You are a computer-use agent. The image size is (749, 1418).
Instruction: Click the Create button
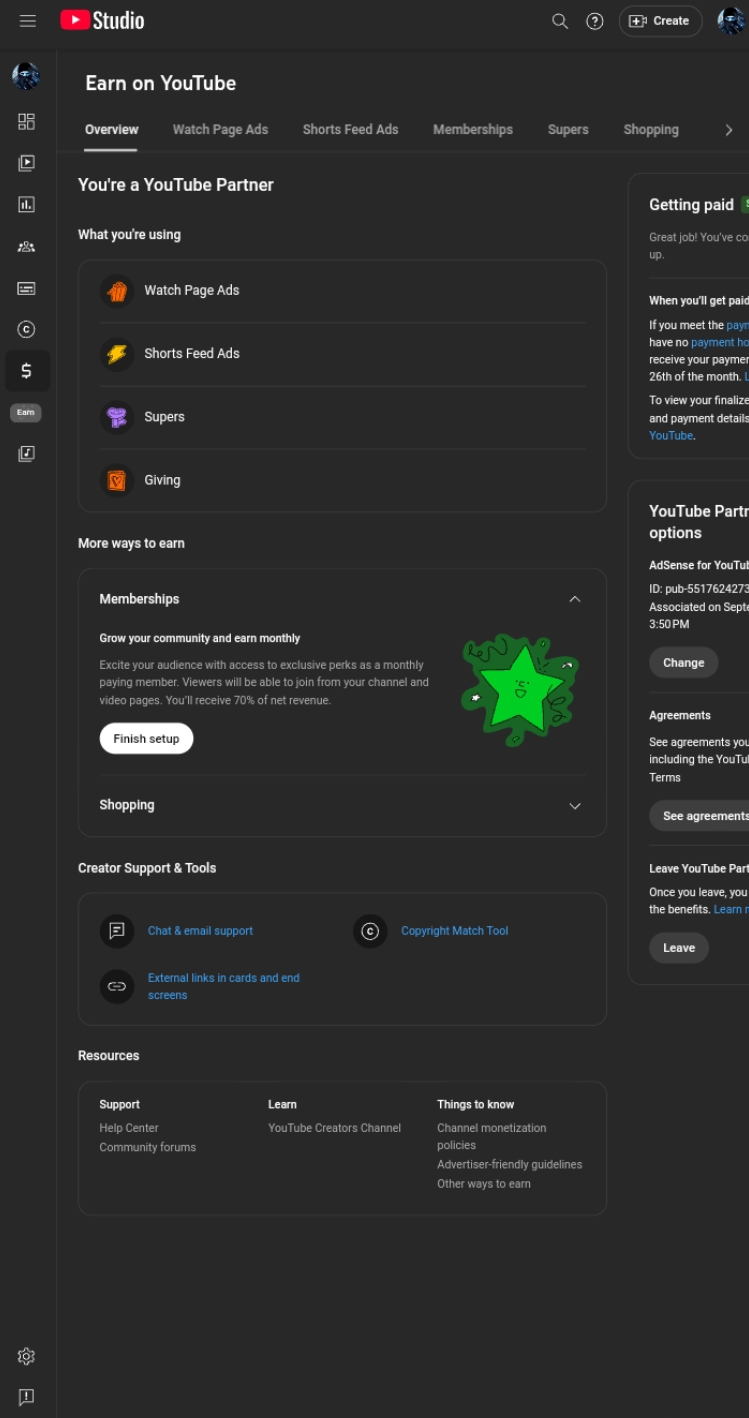[x=660, y=21]
